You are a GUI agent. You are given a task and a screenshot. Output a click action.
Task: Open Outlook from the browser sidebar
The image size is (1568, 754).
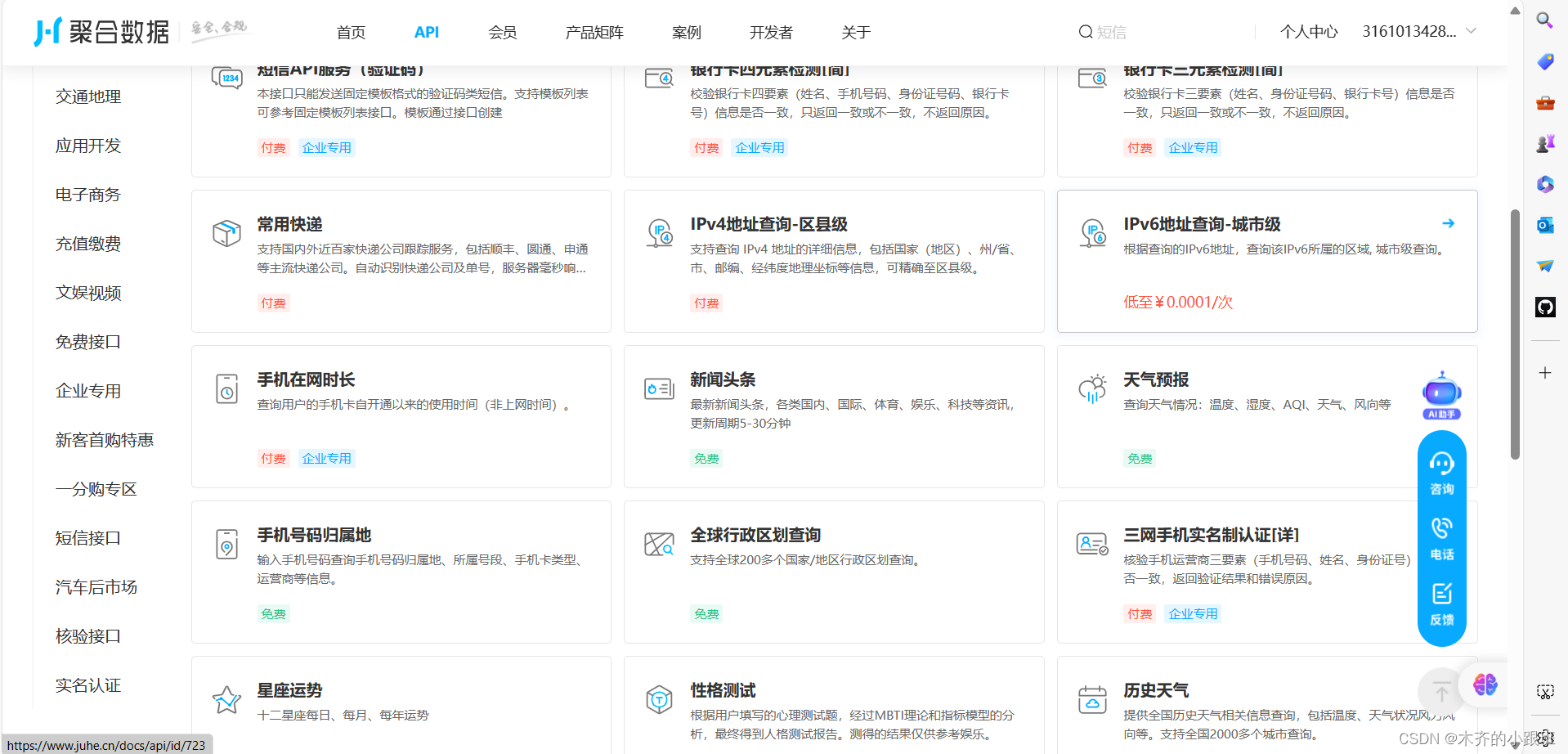1544,225
